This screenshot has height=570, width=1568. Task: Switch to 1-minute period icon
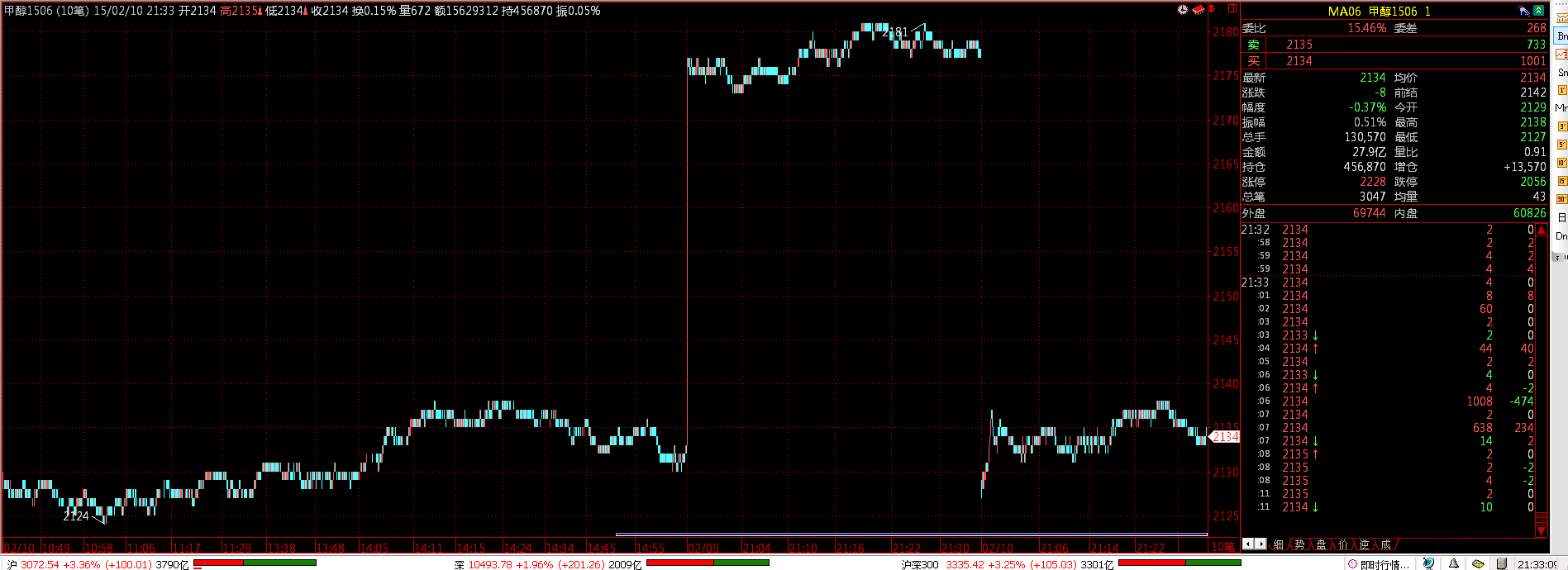click(x=1562, y=90)
